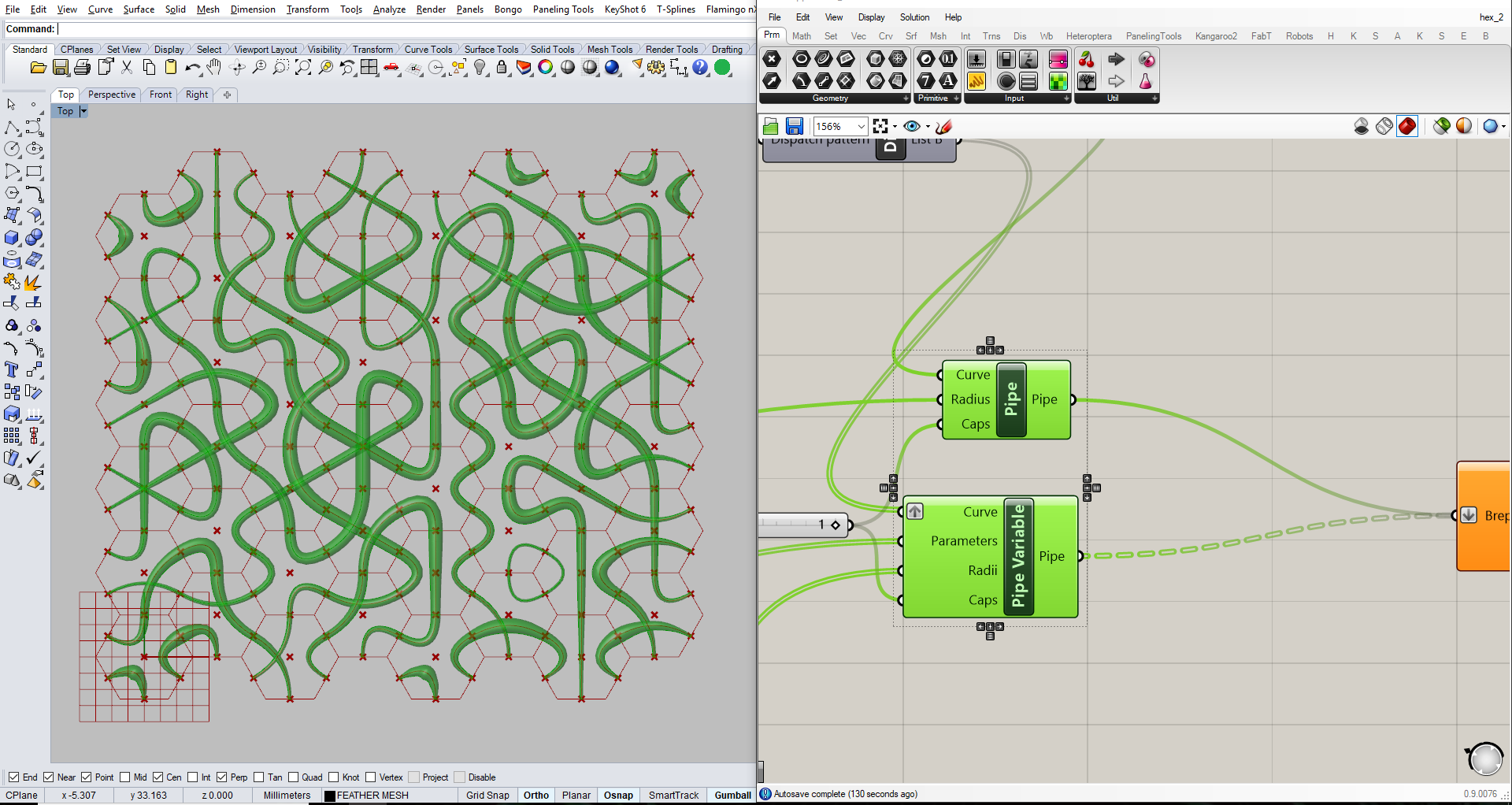Open the Grasshopper Solution menu
This screenshot has width=1512, height=805.
tap(914, 17)
